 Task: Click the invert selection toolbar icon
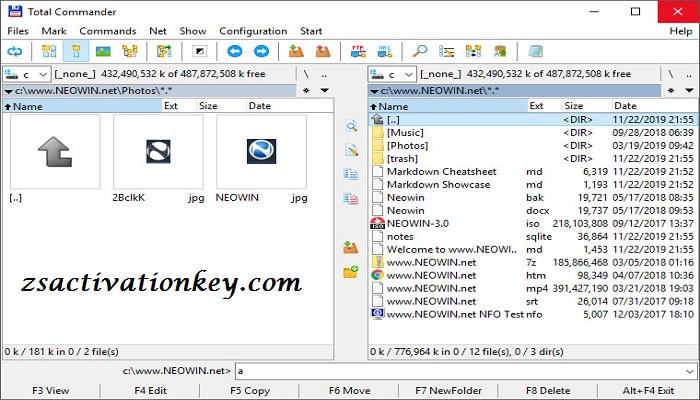point(200,51)
